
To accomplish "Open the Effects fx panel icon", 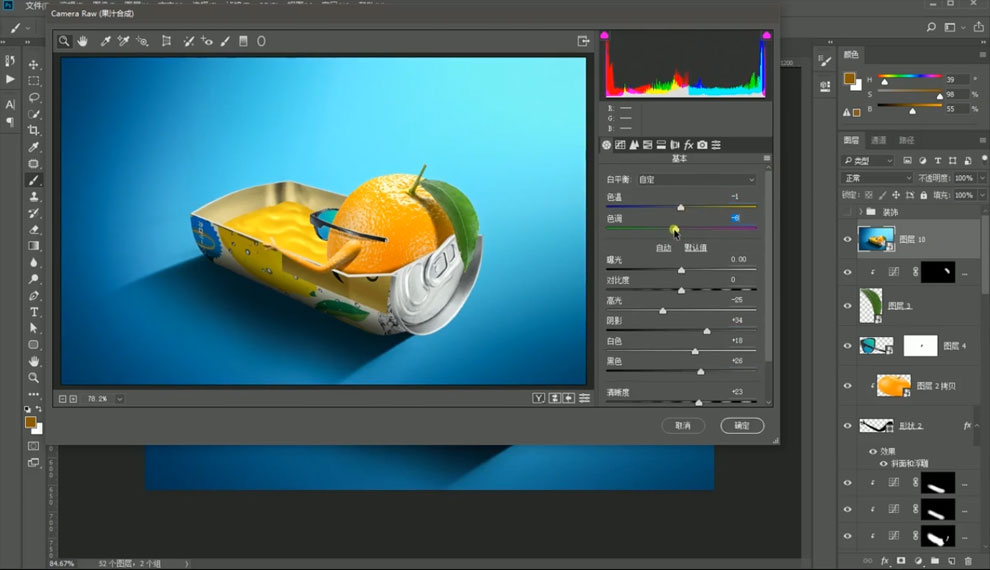I will [689, 145].
